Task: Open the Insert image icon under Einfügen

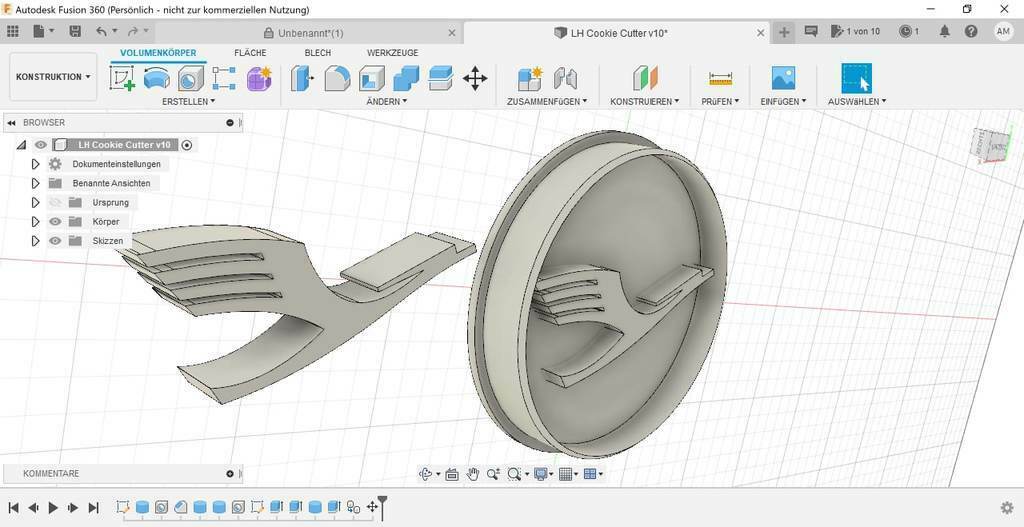Action: coord(783,78)
